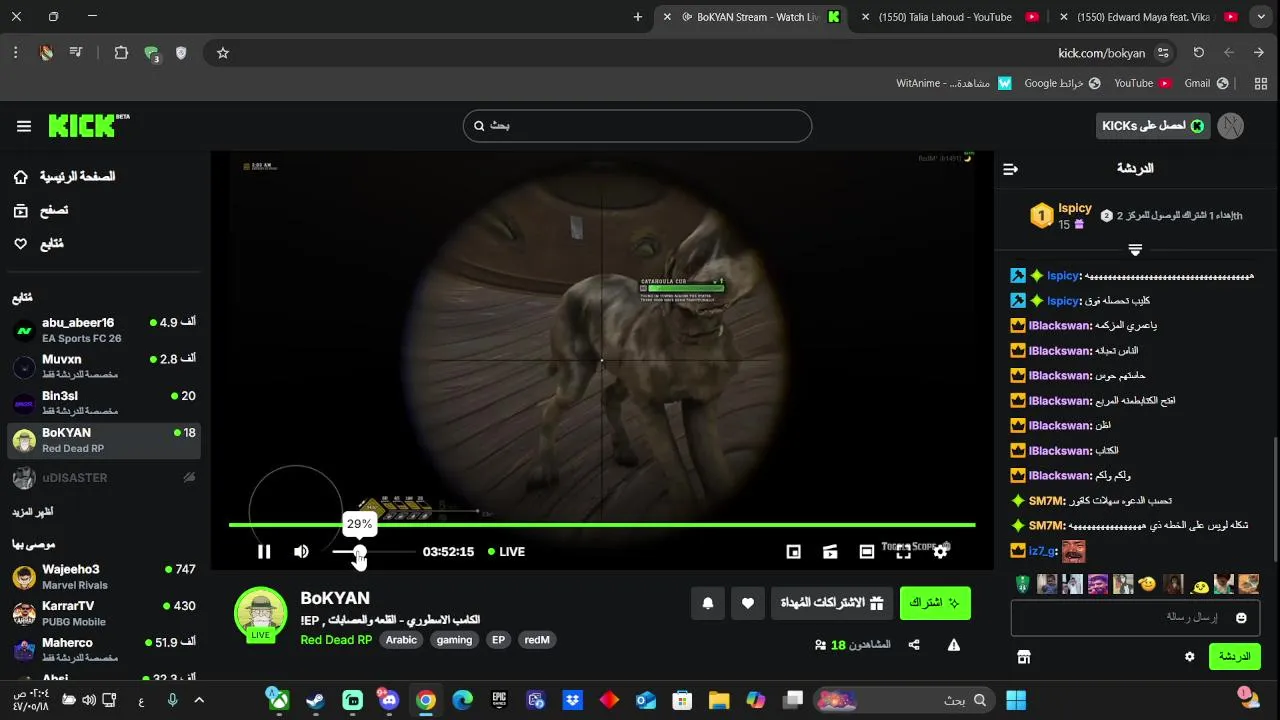Open the following sidebar item with heart

(39, 244)
